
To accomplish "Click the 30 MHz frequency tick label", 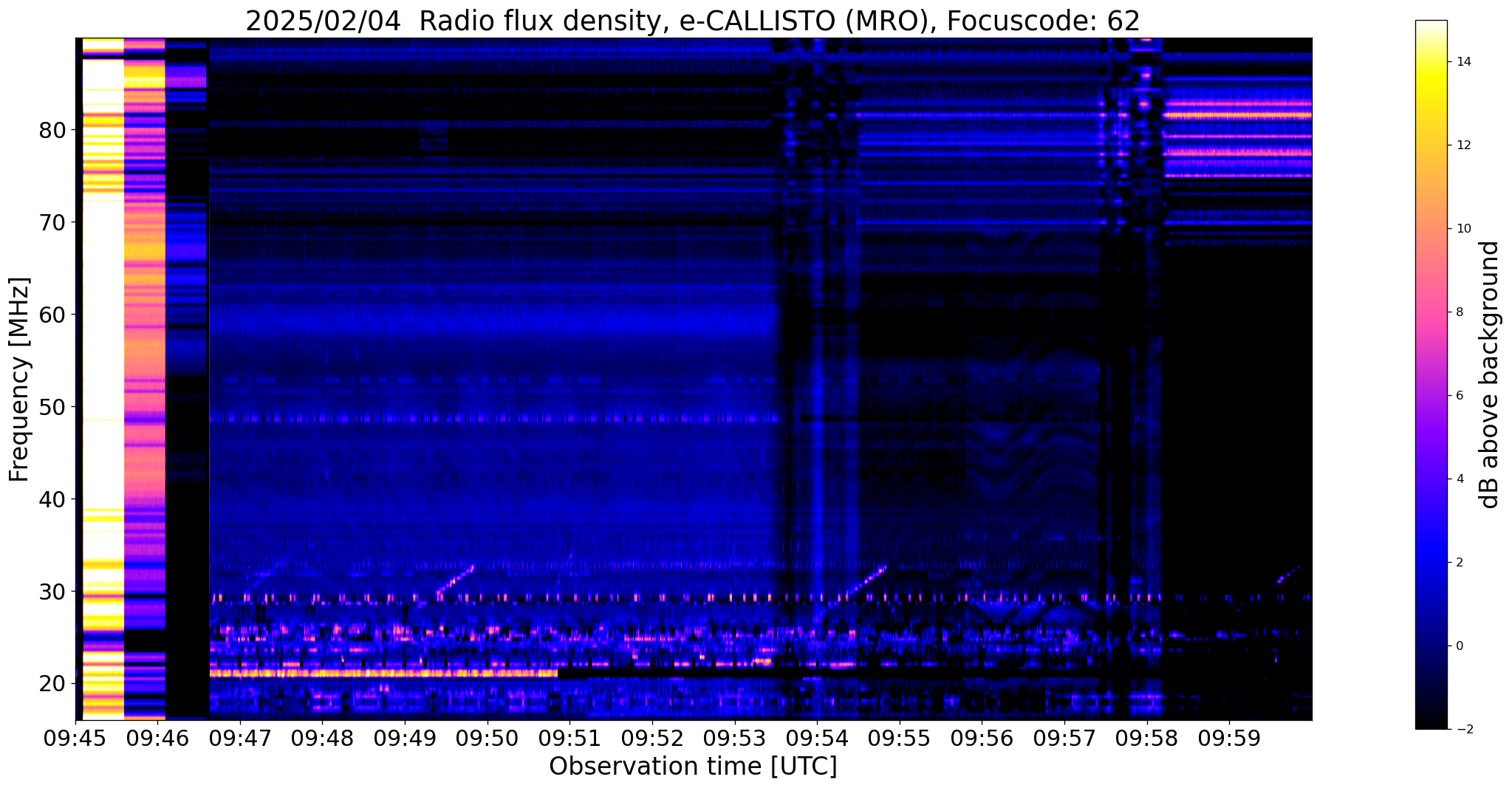I will (x=52, y=592).
